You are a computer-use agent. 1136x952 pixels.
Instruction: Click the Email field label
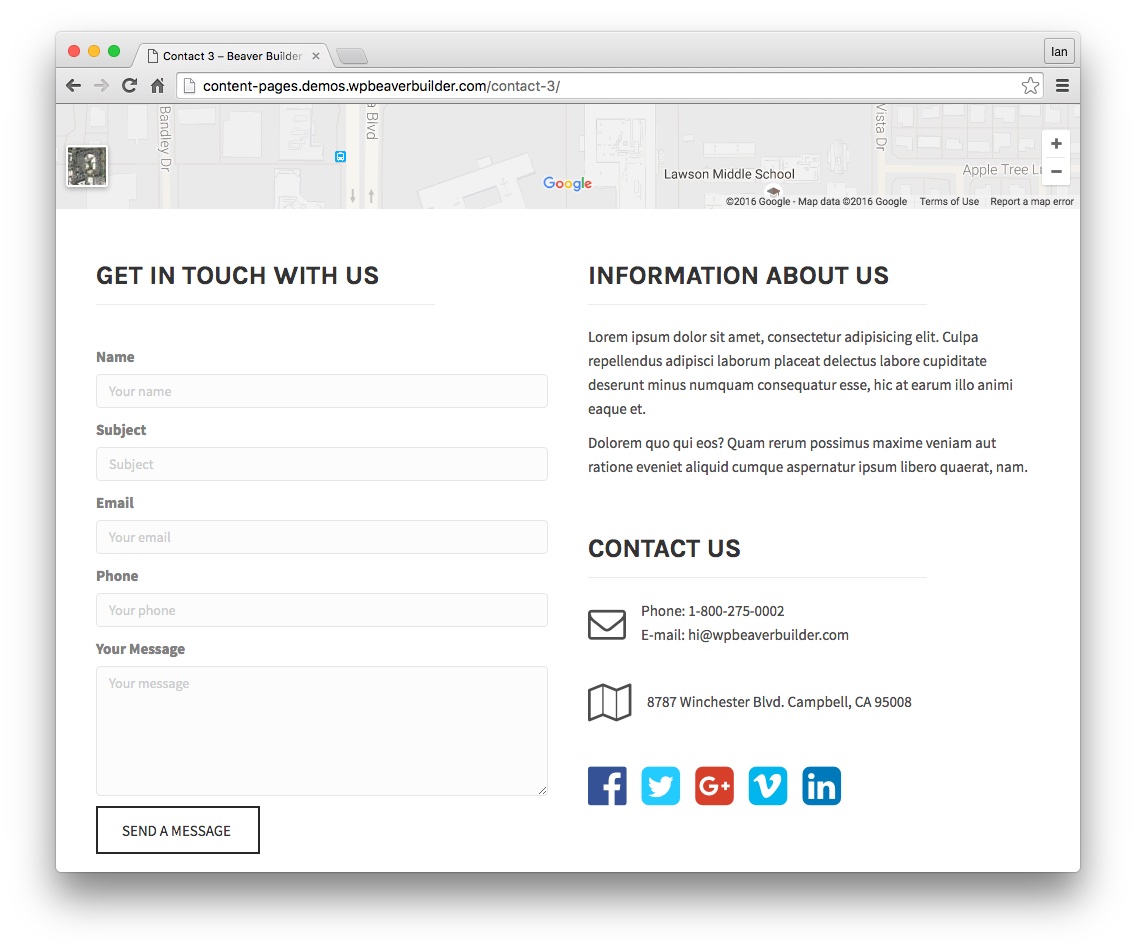point(115,503)
